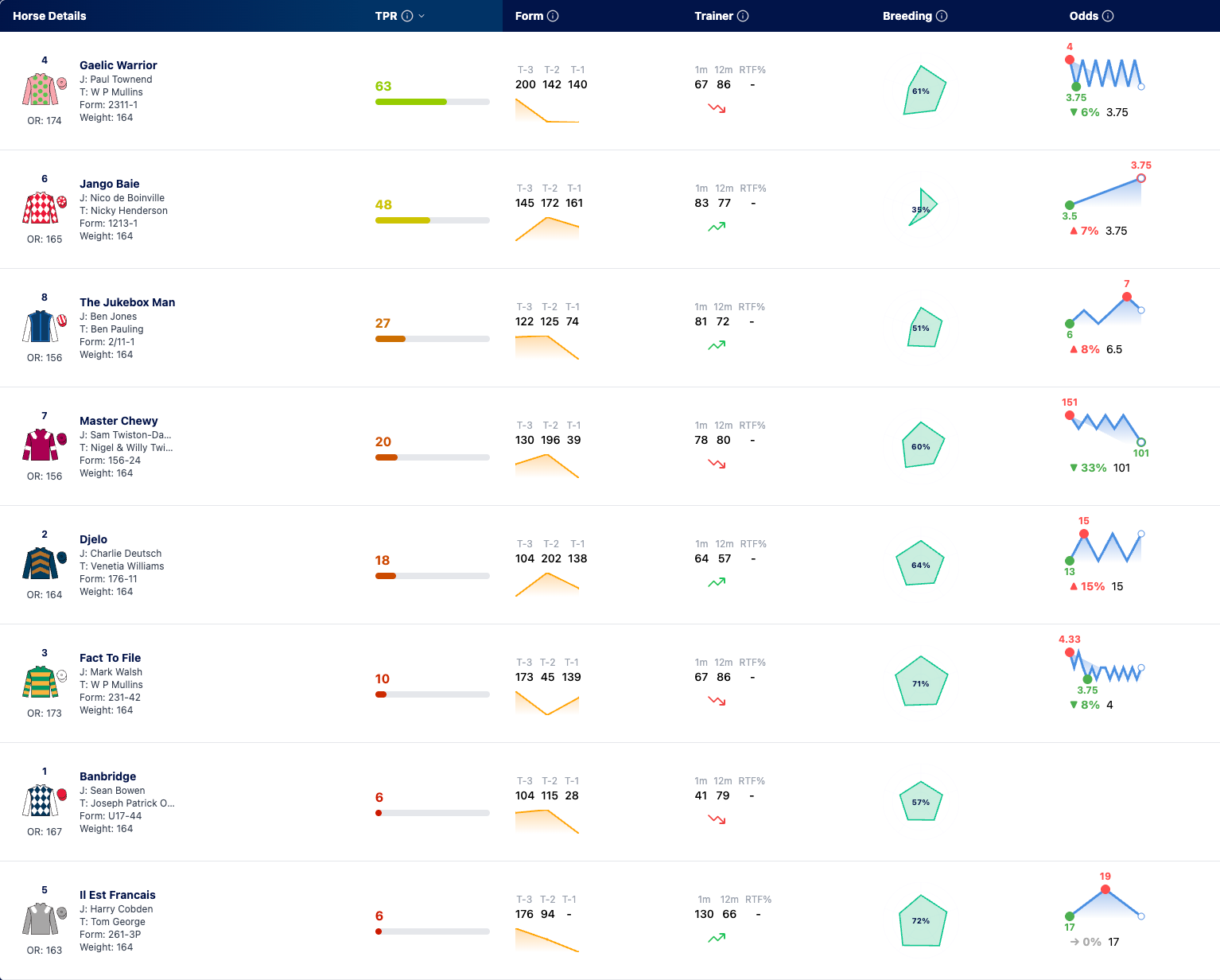Viewport: 1220px width, 980px height.
Task: Select the Odds column header
Action: coord(1083,16)
